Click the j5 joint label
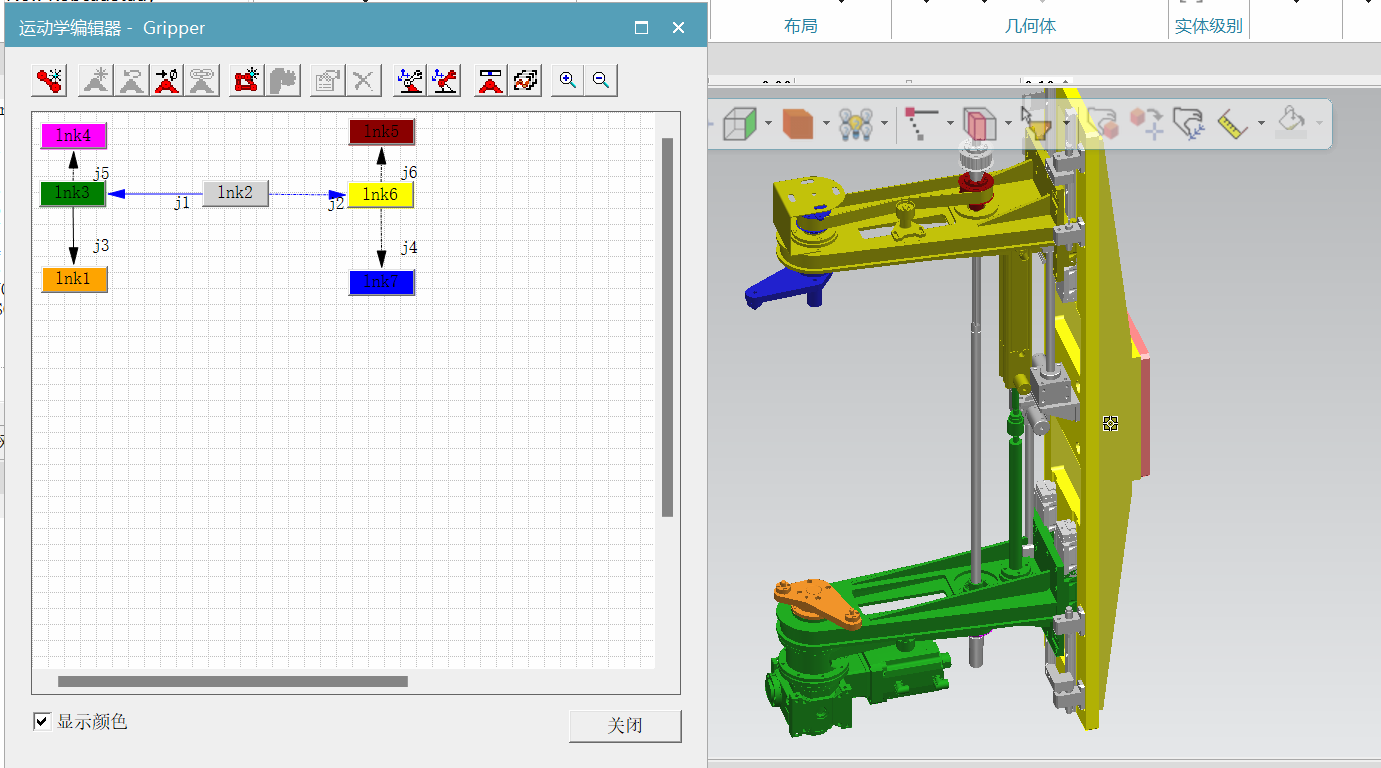 101,173
